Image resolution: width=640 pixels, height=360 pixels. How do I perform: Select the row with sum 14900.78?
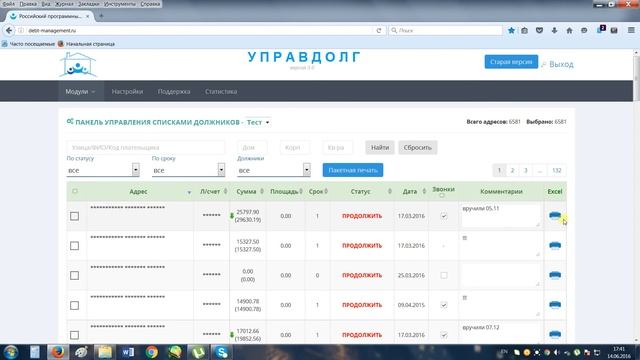74,305
